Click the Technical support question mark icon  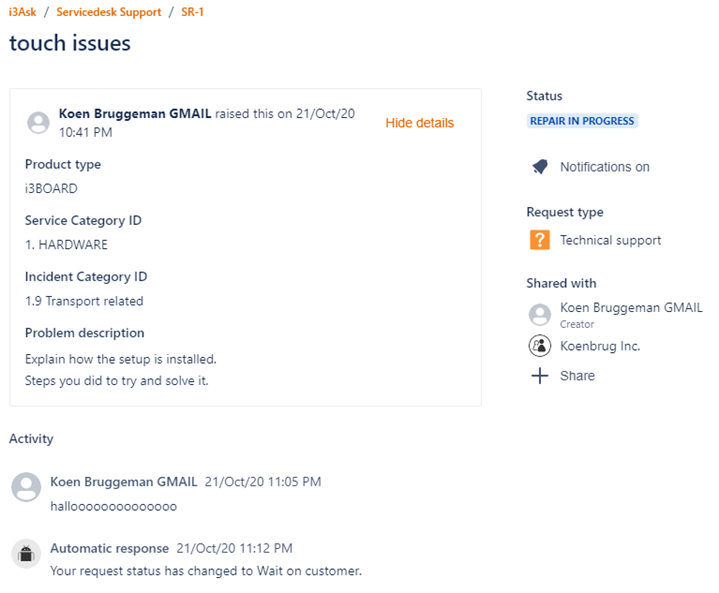(x=540, y=240)
